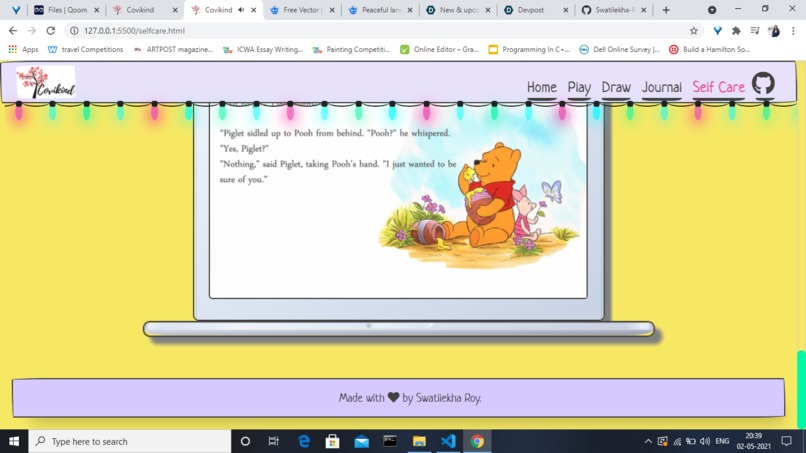Bookmark this page with the star
806x453 pixels.
point(694,31)
